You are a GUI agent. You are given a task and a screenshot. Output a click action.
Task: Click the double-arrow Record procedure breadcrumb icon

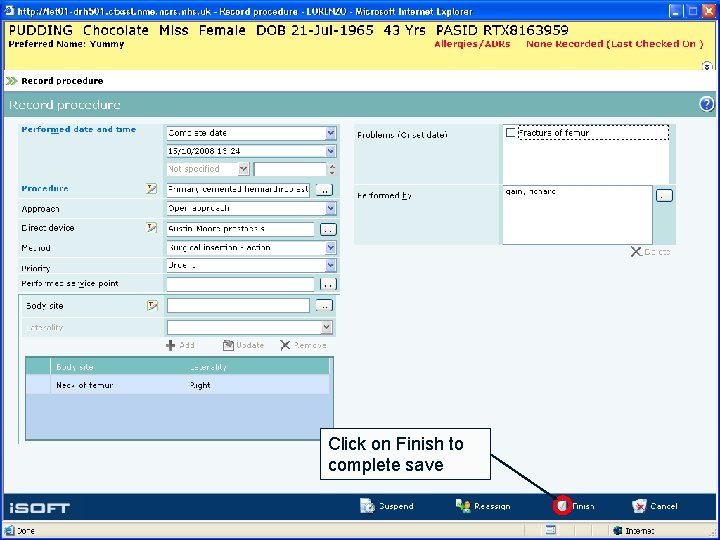[11, 81]
